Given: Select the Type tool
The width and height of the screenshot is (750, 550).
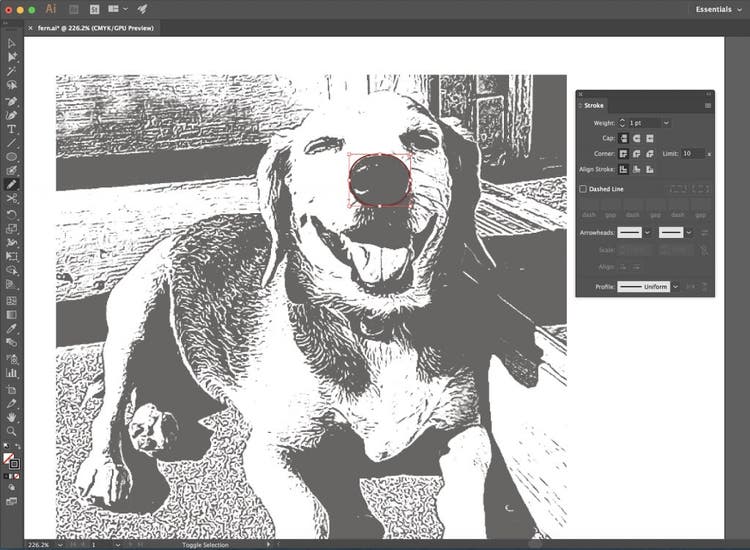Looking at the screenshot, I should coord(12,129).
